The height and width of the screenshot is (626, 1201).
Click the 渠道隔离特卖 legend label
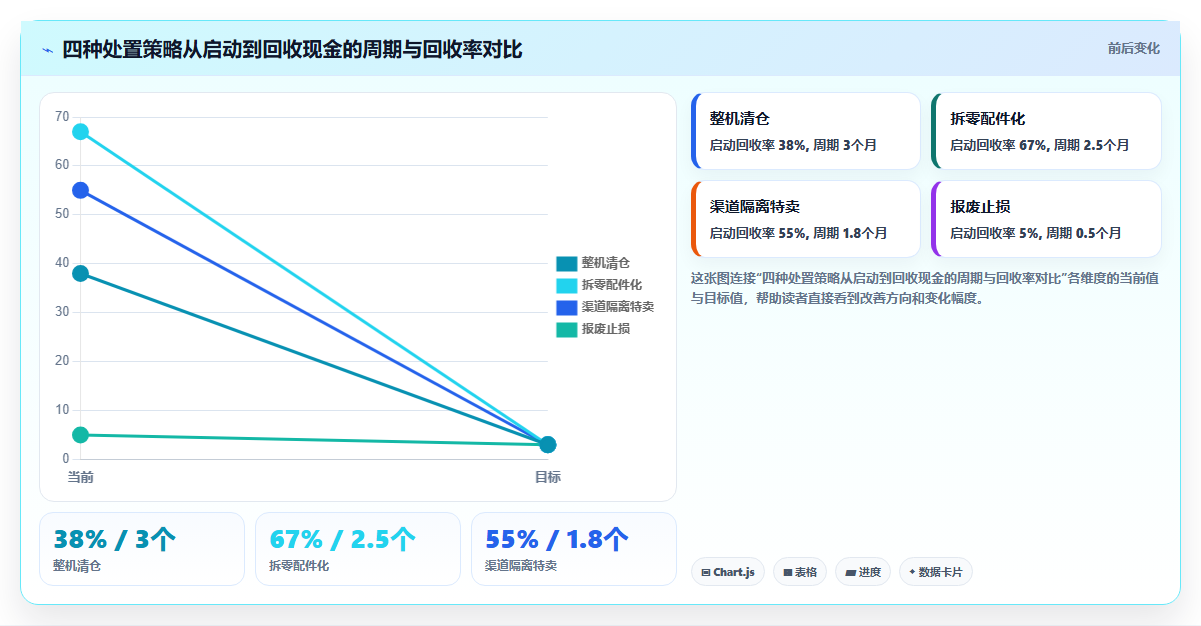(618, 307)
